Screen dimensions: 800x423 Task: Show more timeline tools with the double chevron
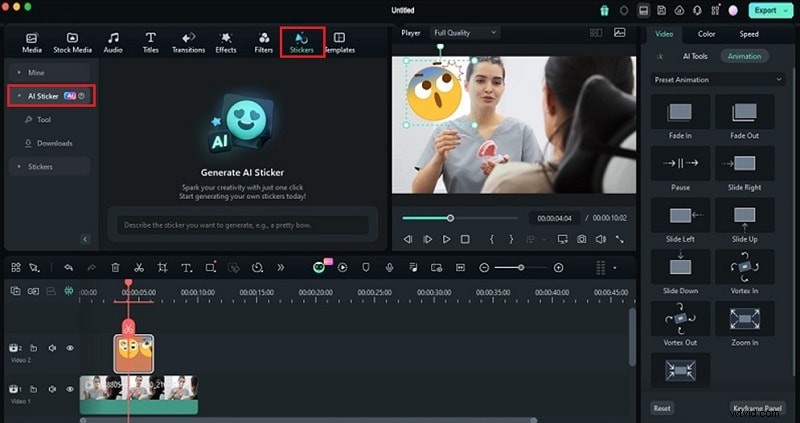pos(281,267)
